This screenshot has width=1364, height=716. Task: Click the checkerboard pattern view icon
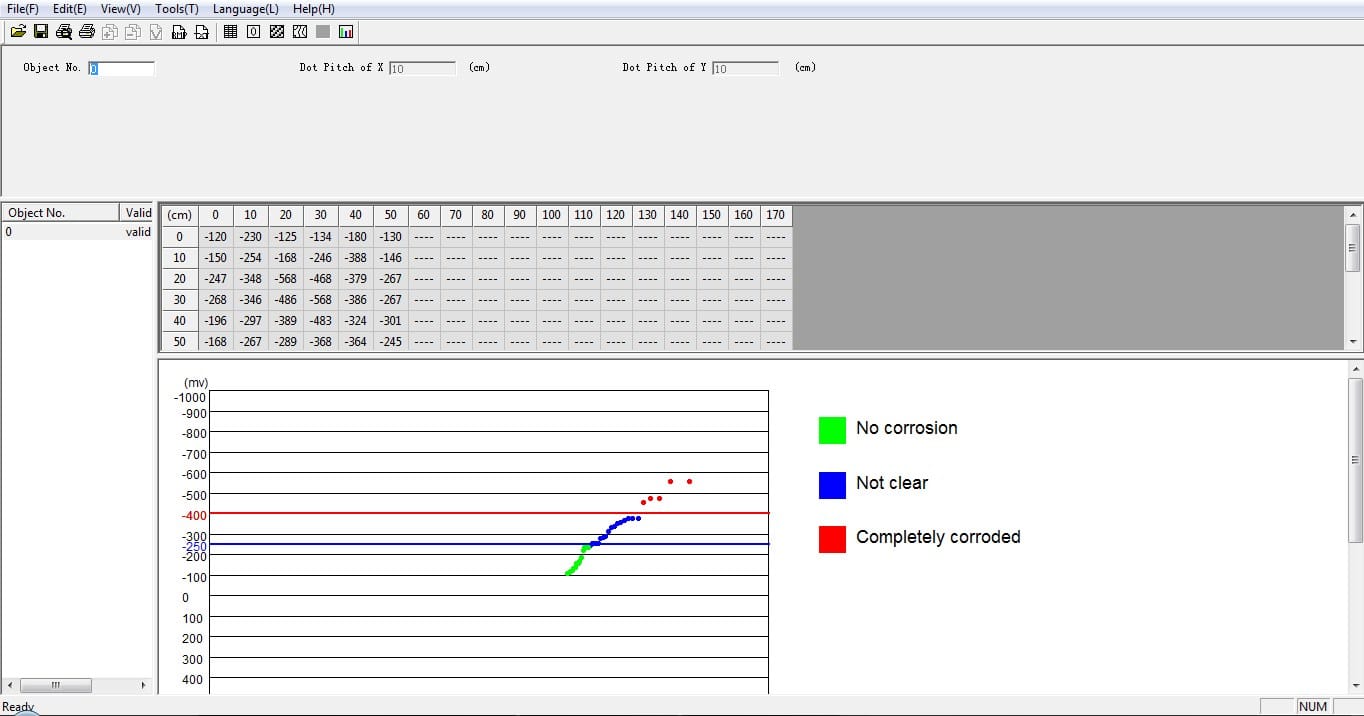pyautogui.click(x=277, y=32)
